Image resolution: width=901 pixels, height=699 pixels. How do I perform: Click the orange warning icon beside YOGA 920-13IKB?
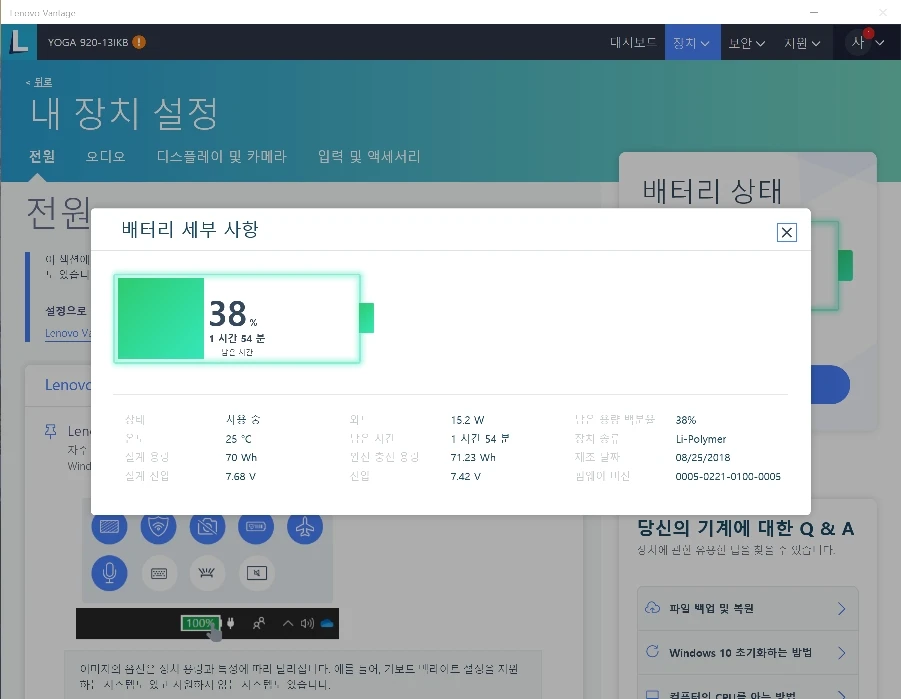(139, 42)
